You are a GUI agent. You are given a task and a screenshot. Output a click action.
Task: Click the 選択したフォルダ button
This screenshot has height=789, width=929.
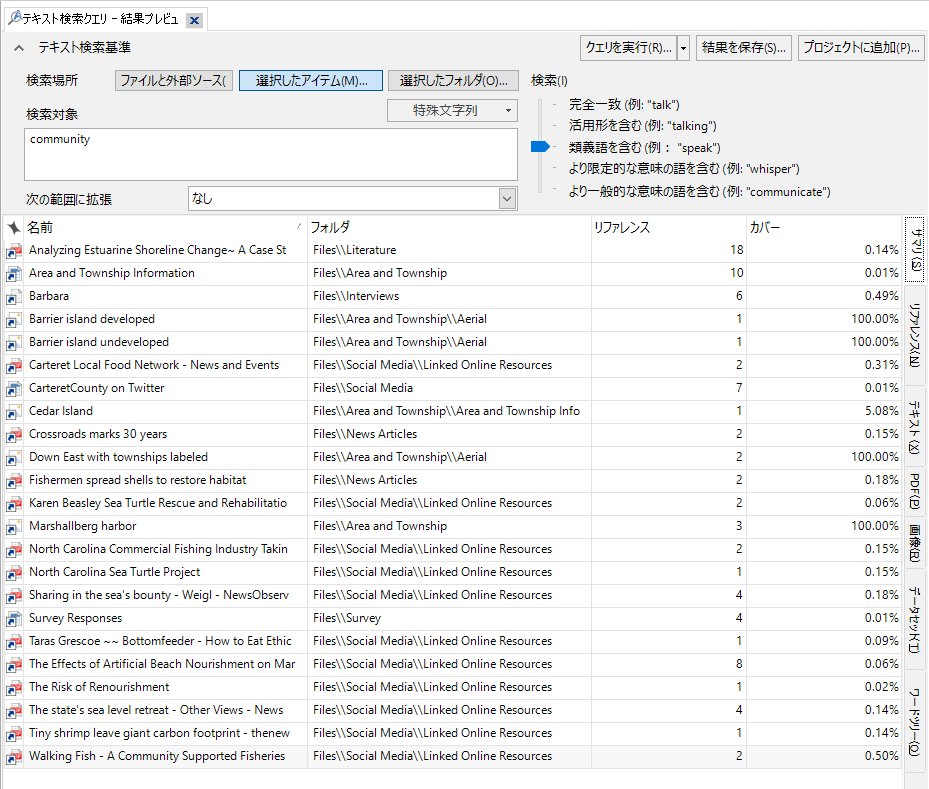tap(453, 81)
